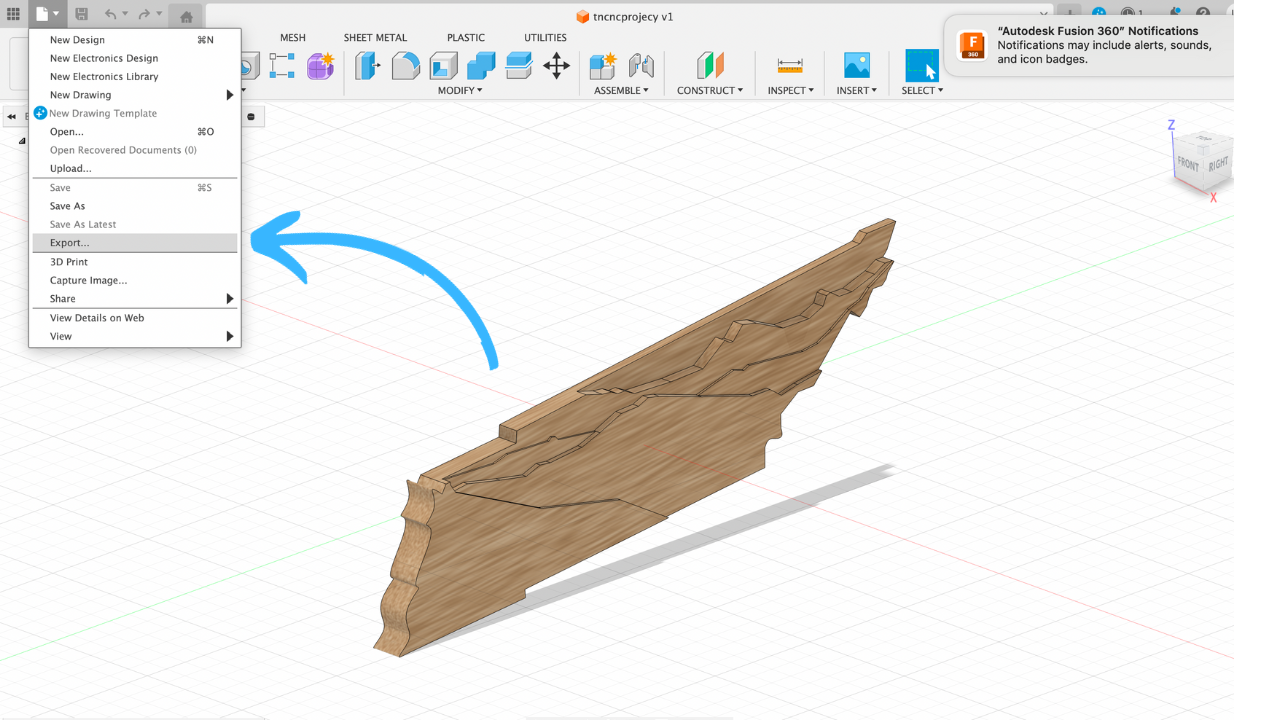This screenshot has width=1280, height=720.
Task: Select the Press Pull tool
Action: 368,66
